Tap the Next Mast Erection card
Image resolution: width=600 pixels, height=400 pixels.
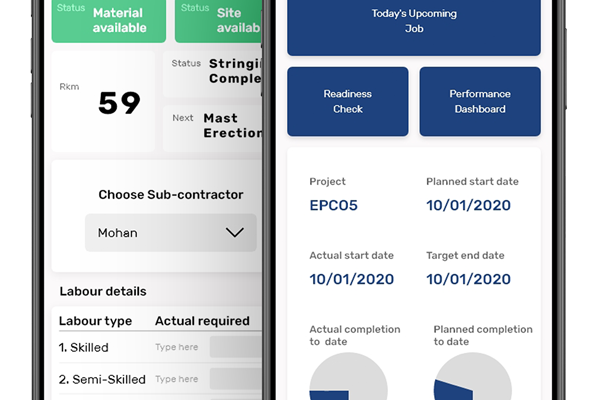(213, 128)
